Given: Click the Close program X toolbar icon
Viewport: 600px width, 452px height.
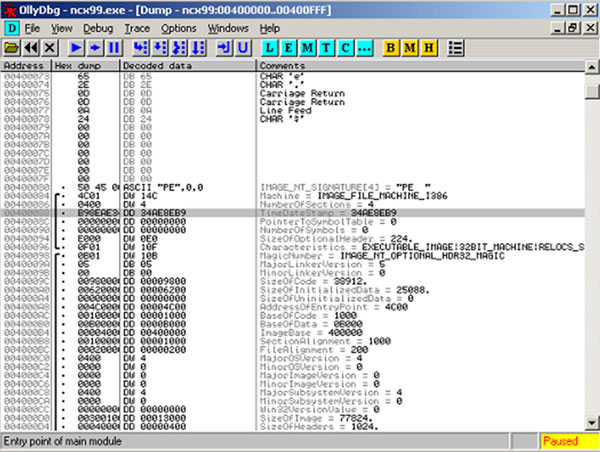Looking at the screenshot, I should coord(50,48).
